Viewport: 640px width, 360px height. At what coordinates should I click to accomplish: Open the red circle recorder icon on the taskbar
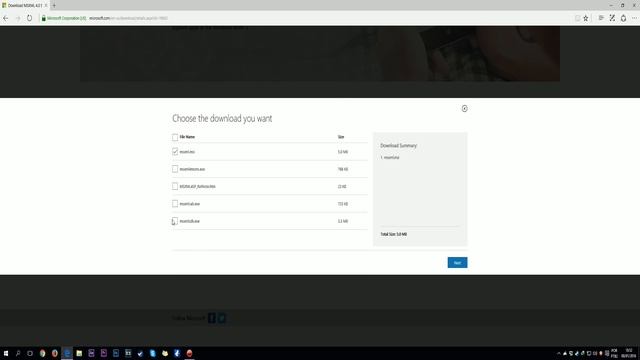click(x=189, y=353)
